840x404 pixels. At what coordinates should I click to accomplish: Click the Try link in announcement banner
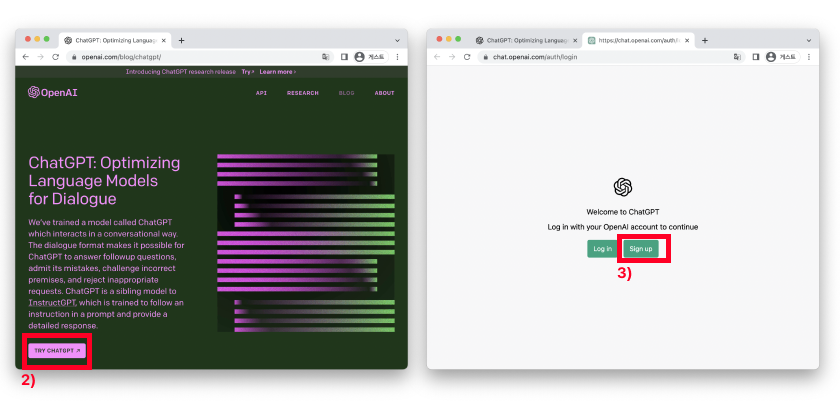[247, 72]
